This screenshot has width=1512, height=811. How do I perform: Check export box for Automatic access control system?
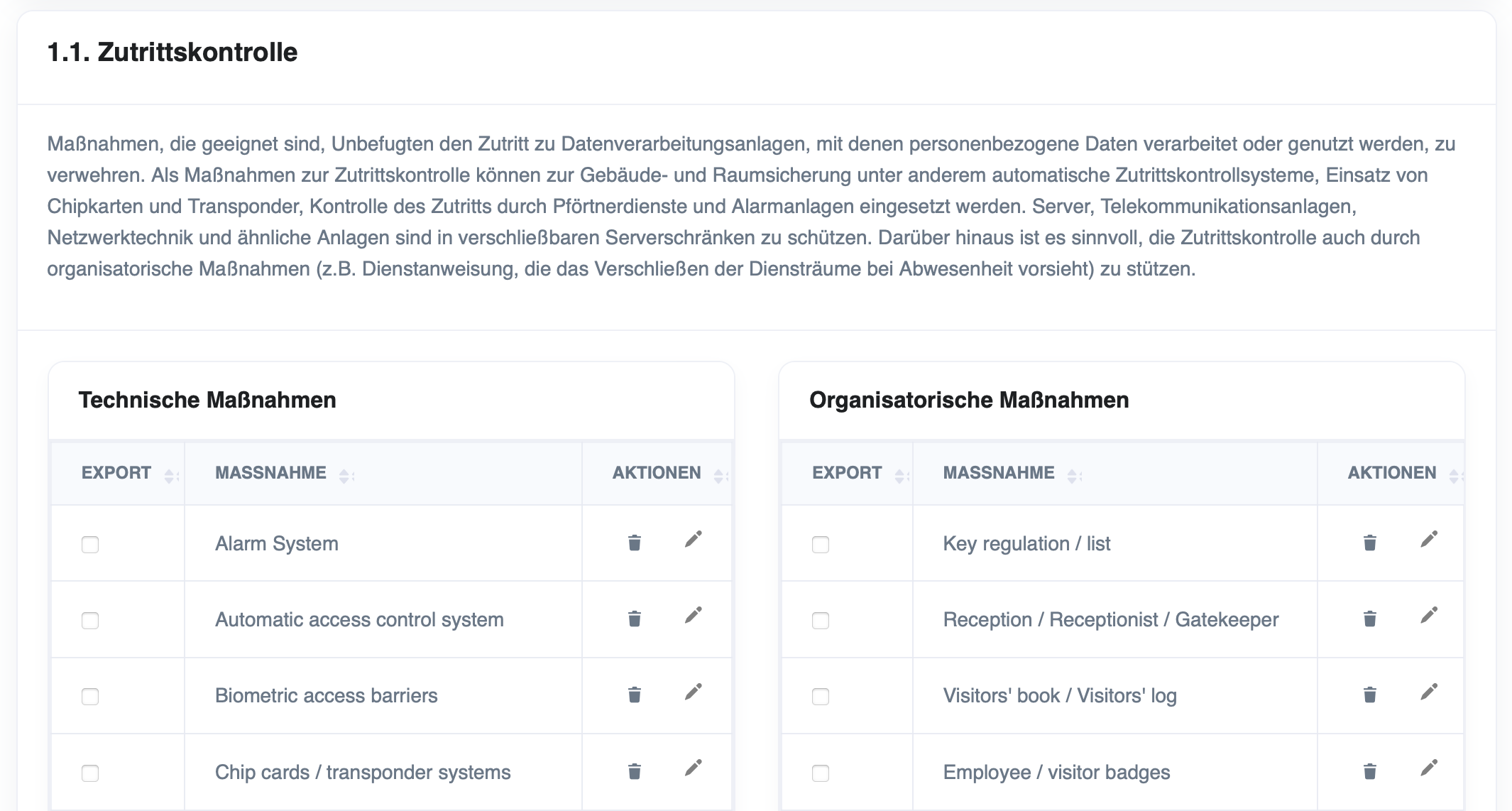click(90, 621)
